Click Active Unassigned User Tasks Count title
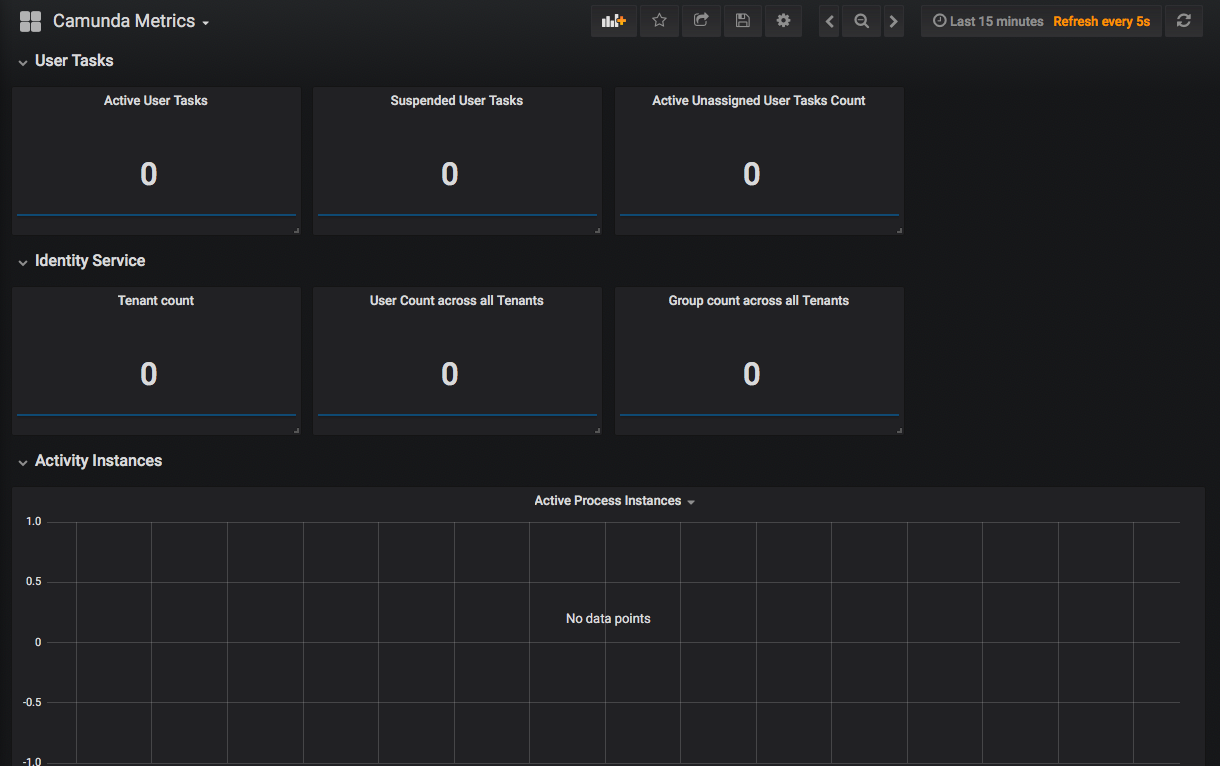Screen dimensions: 1220x766 coord(759,100)
